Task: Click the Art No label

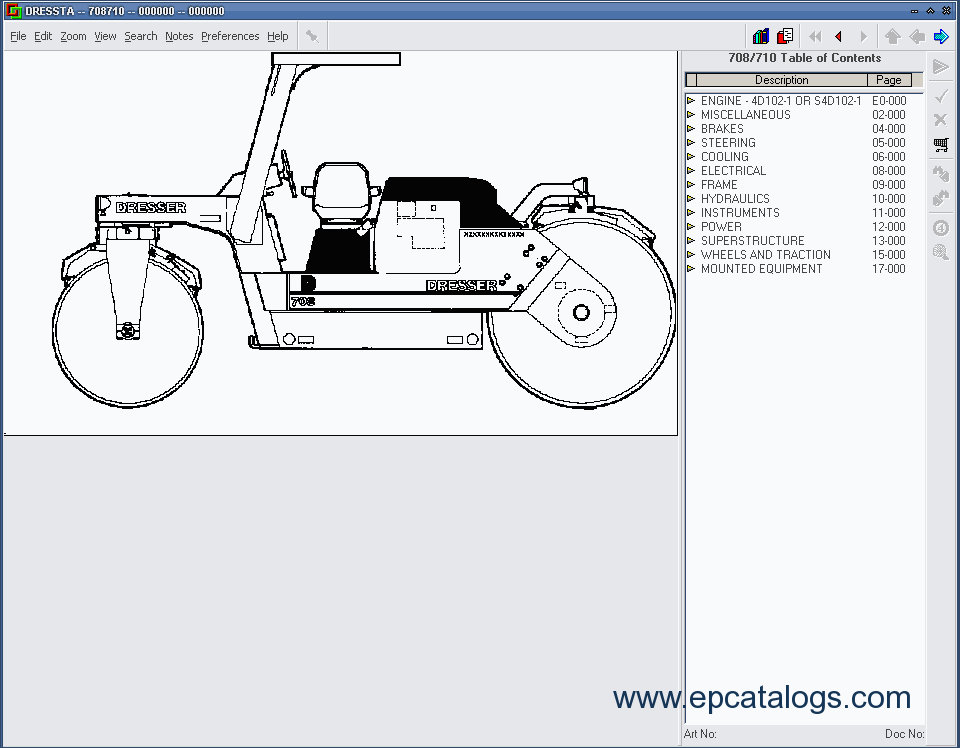Action: 700,734
